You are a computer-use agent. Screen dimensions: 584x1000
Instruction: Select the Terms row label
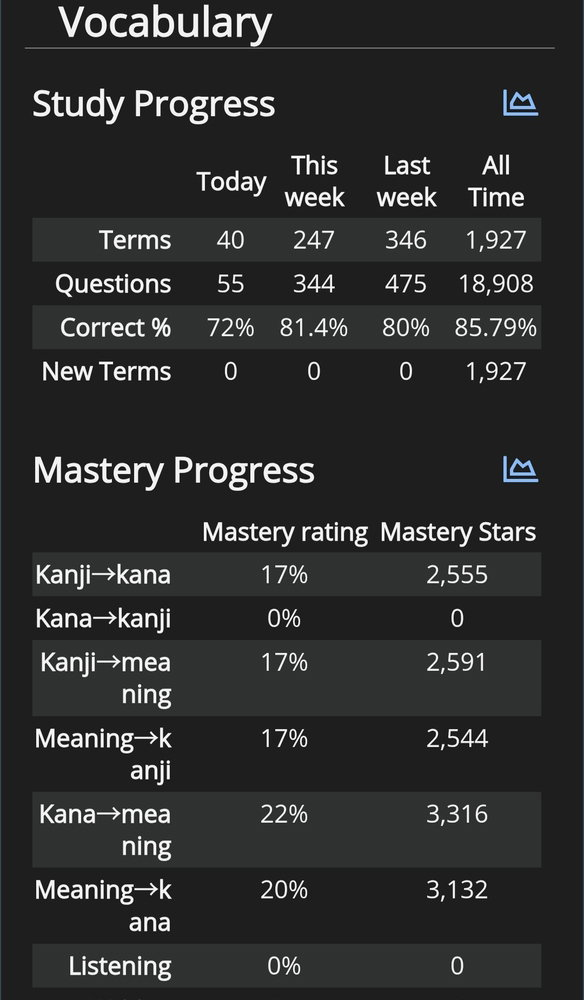[x=135, y=240]
